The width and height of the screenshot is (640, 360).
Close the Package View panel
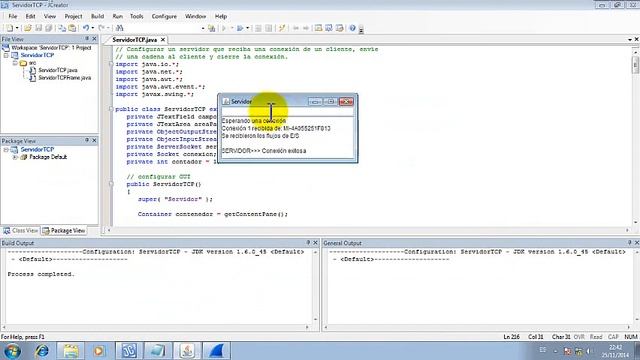[x=94, y=140]
